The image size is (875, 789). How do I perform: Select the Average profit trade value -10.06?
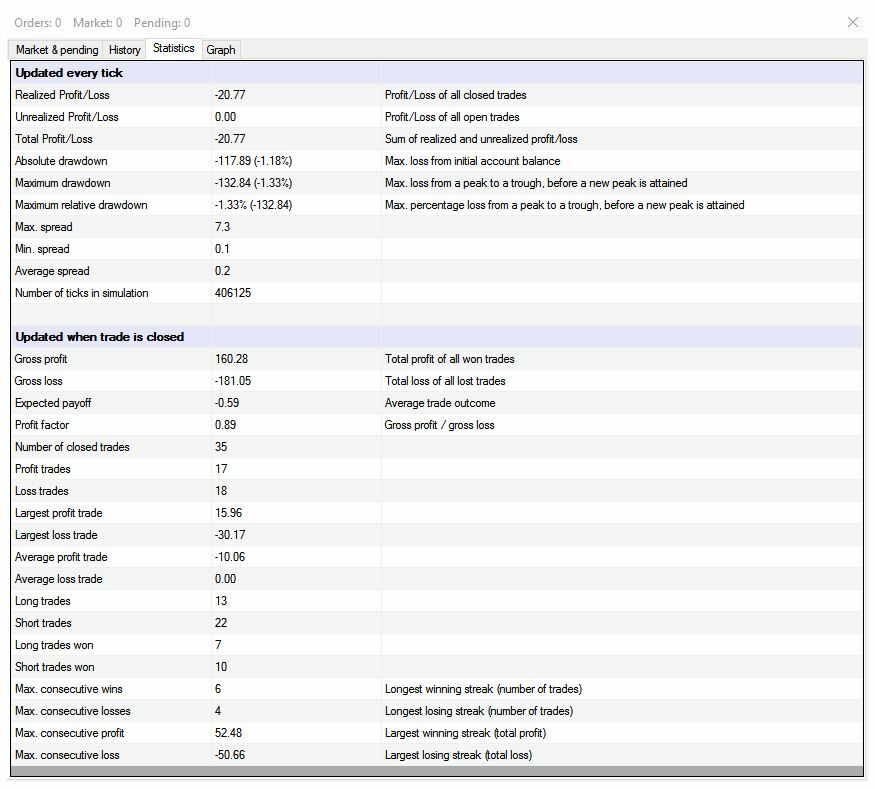click(x=230, y=557)
